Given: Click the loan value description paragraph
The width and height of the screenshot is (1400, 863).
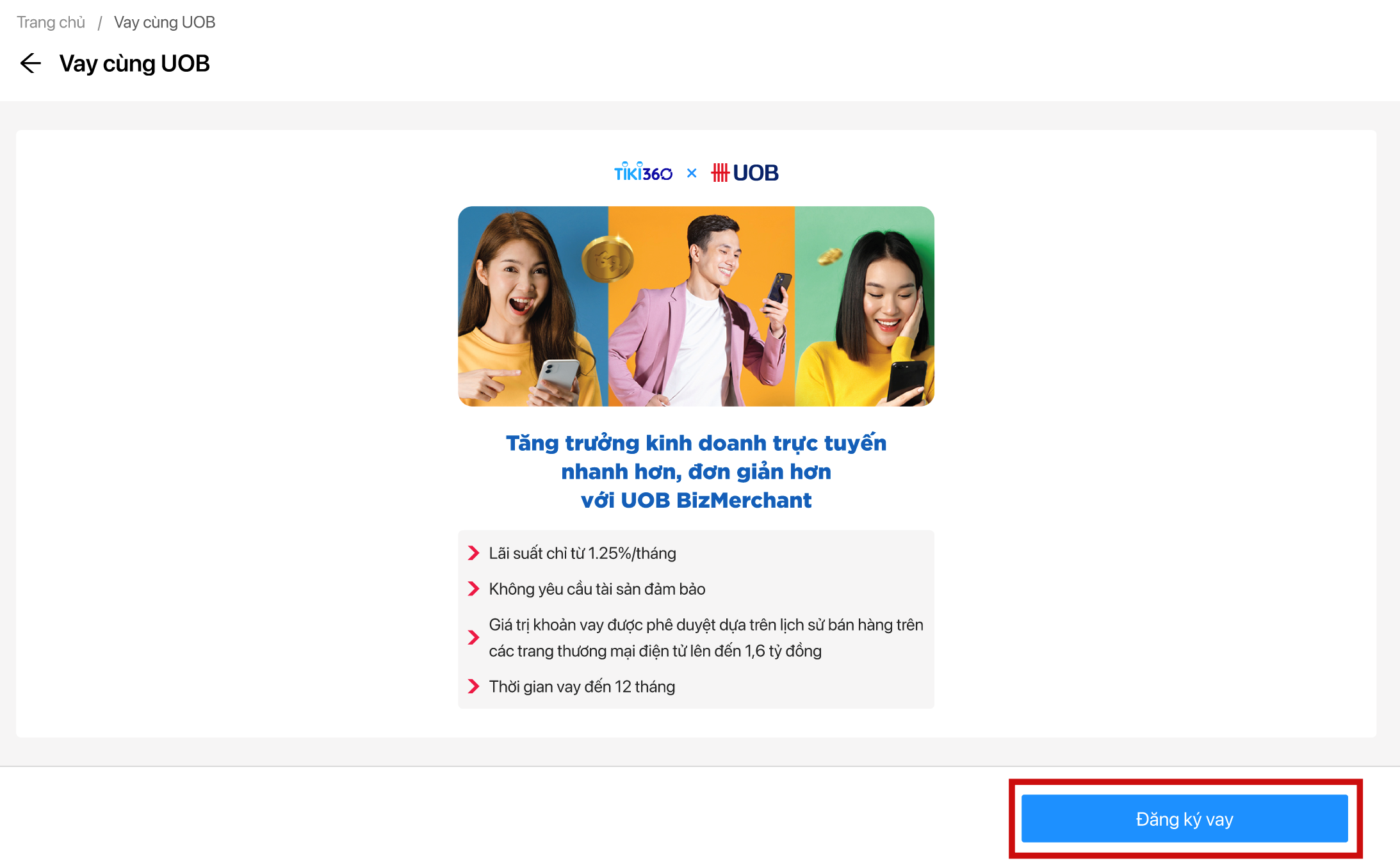Looking at the screenshot, I should 706,638.
